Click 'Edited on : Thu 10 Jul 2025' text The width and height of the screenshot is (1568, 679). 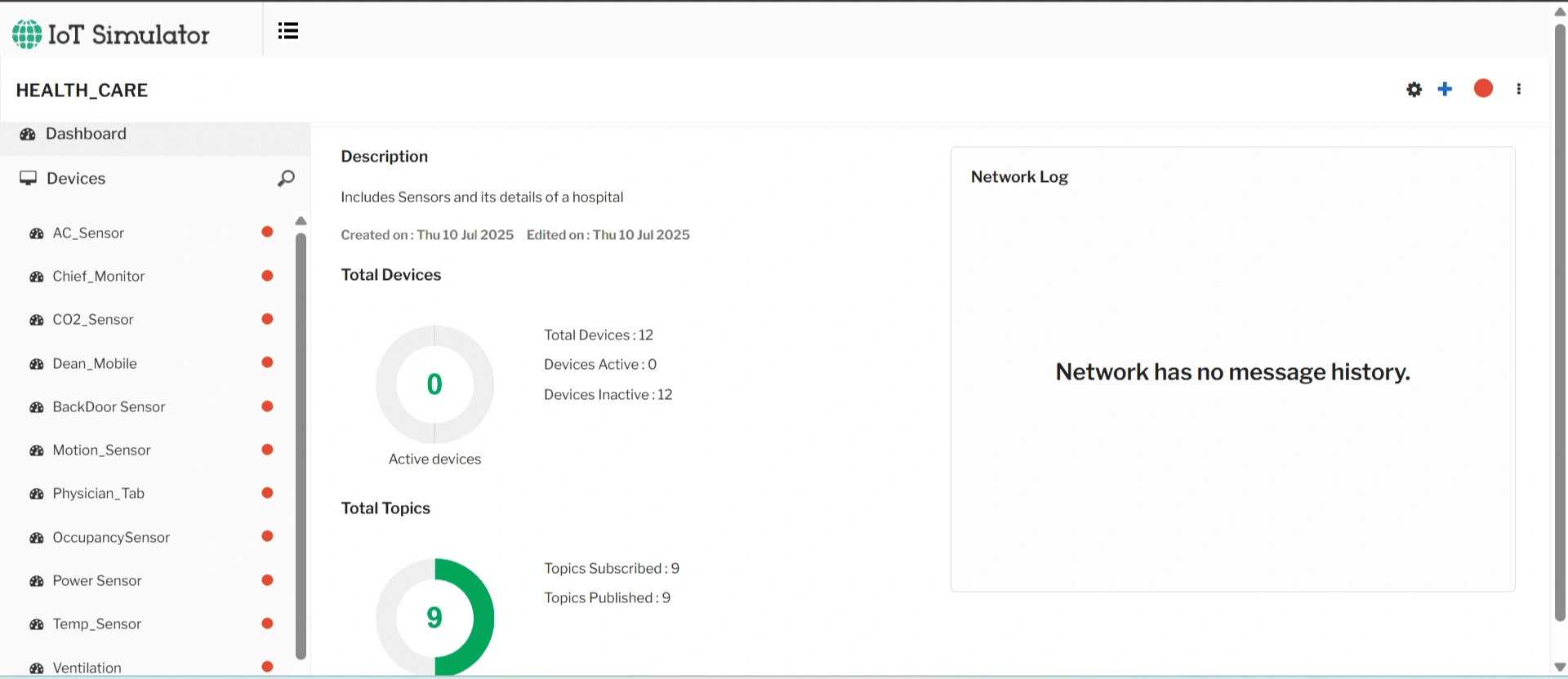point(608,235)
